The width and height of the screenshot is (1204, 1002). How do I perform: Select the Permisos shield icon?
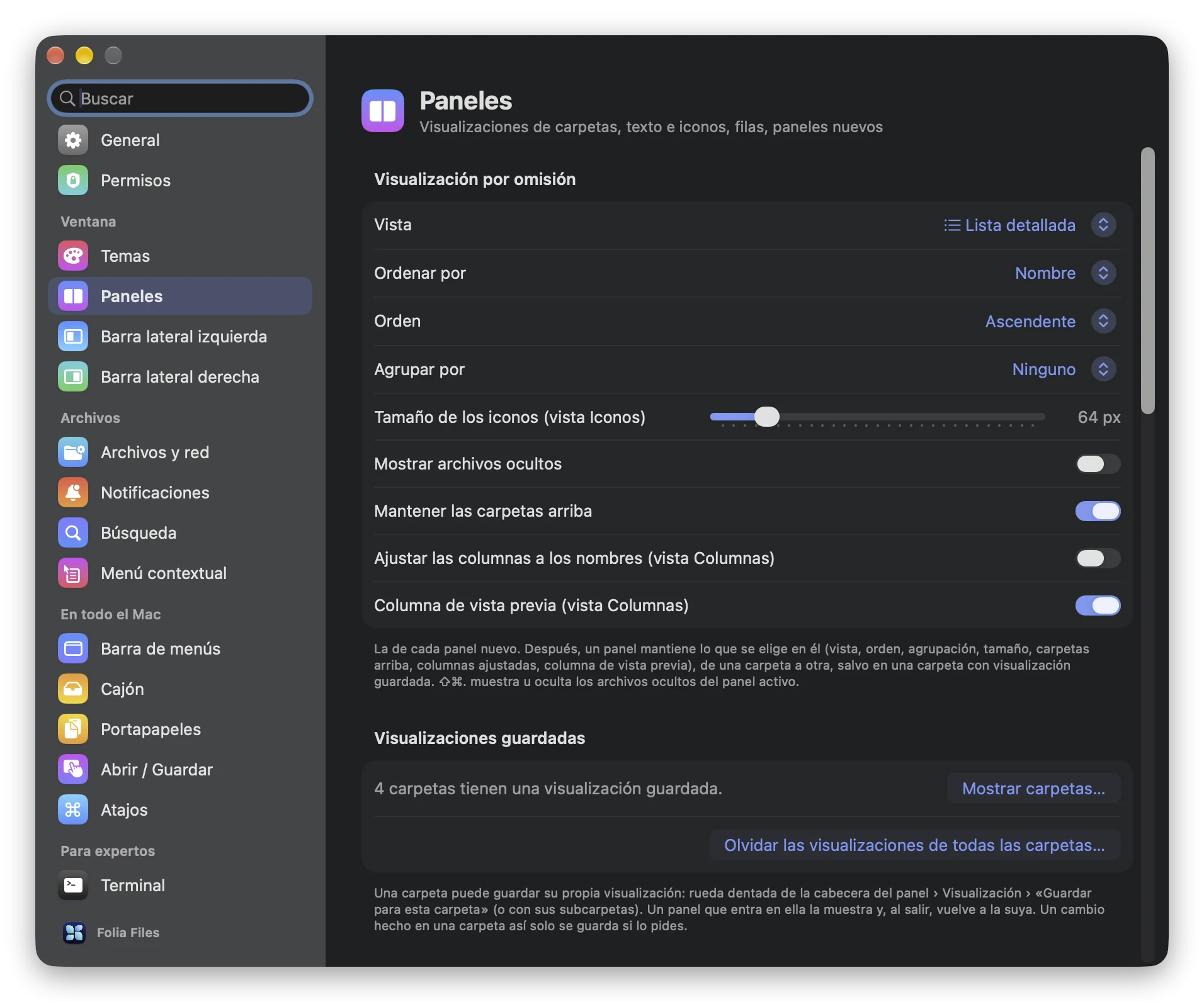click(x=73, y=181)
